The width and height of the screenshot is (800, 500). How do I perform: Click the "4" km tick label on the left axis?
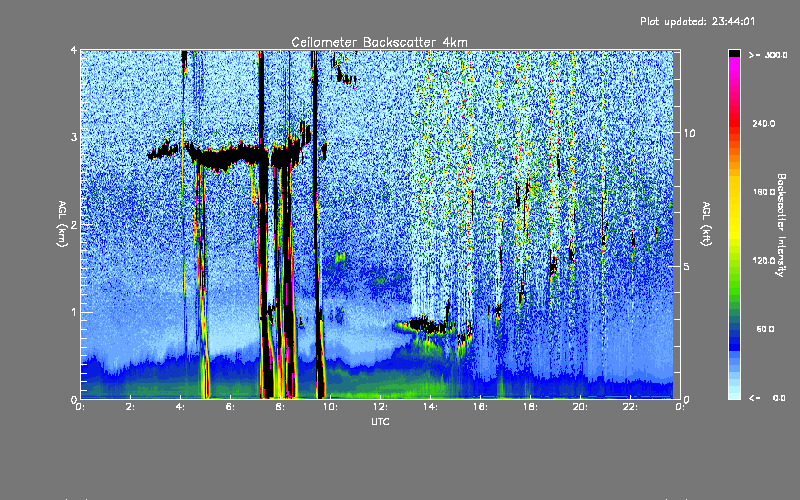click(x=74, y=50)
